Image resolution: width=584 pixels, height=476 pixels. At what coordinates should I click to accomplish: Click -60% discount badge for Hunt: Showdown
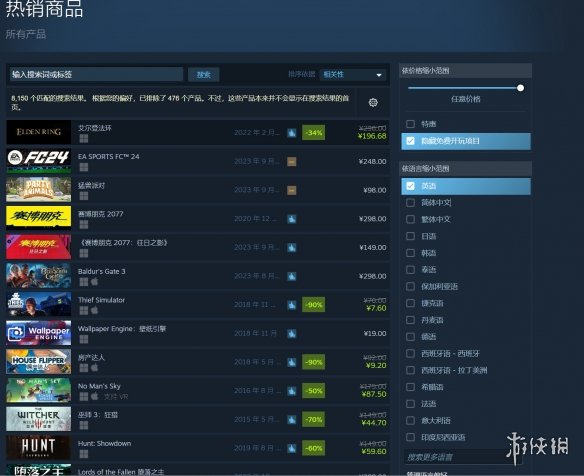(x=313, y=448)
